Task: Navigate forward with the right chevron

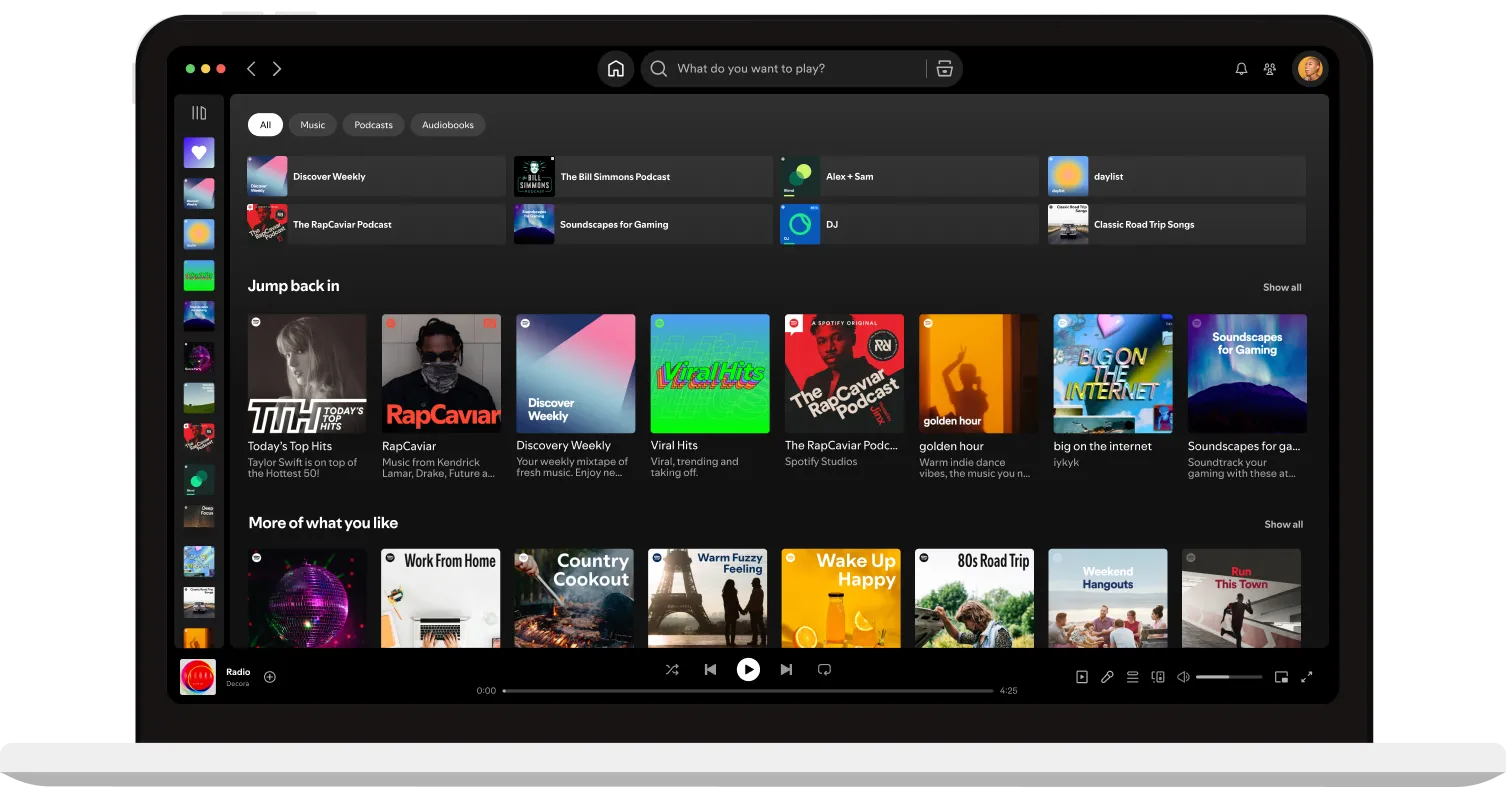Action: (x=277, y=68)
